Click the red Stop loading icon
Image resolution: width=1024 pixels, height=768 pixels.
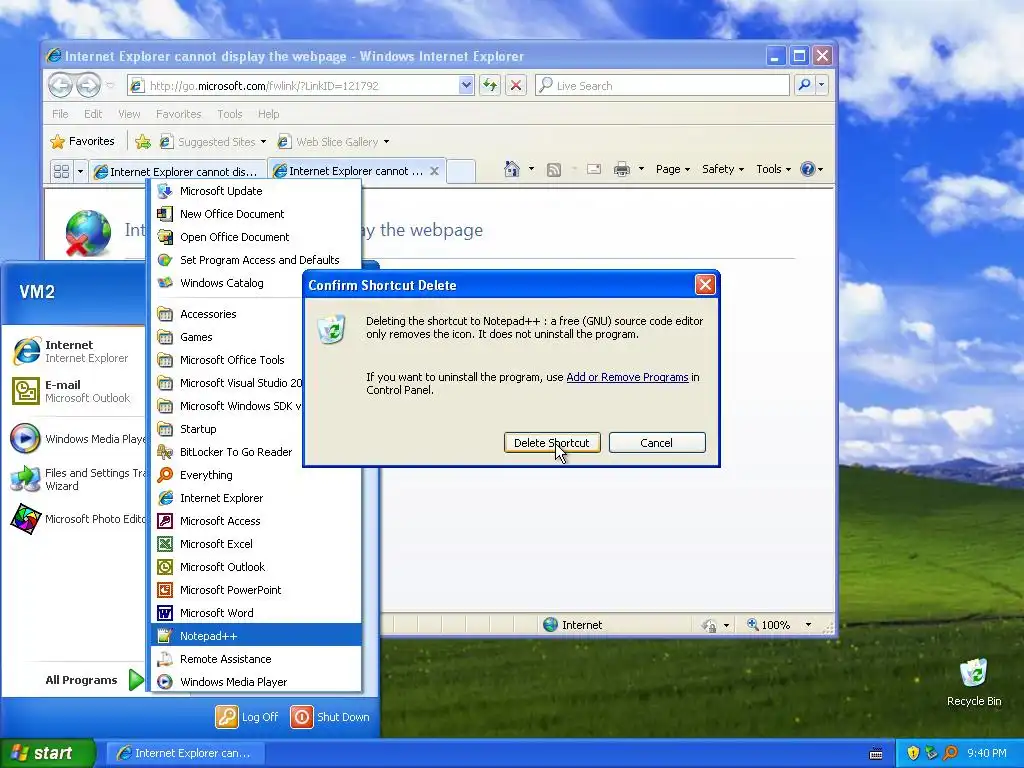(x=516, y=85)
